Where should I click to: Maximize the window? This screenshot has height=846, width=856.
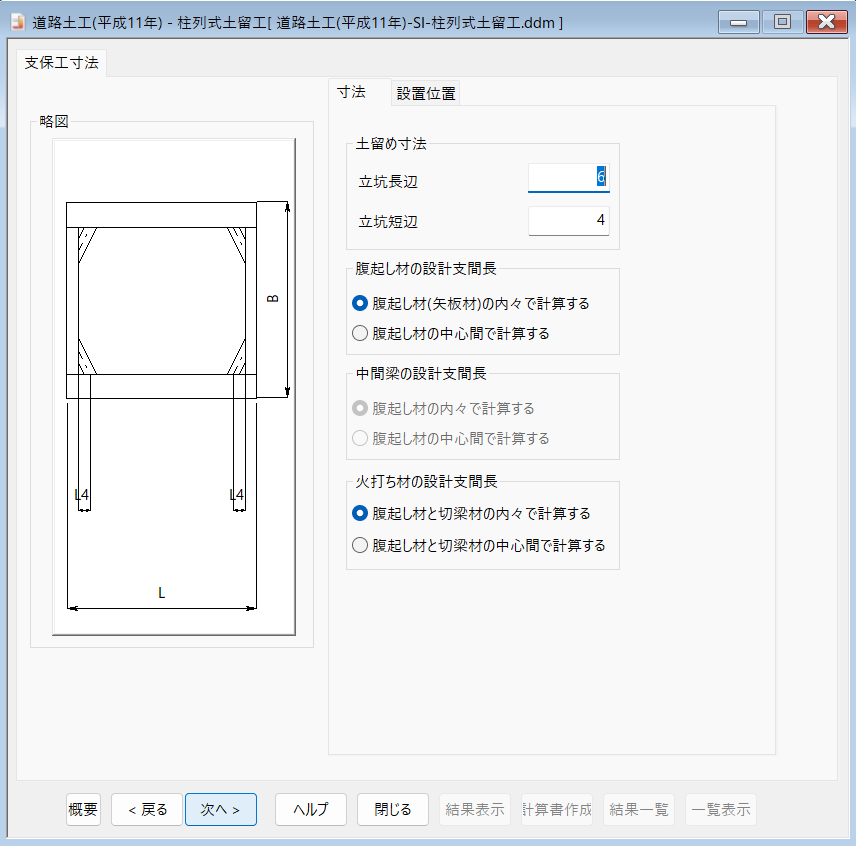point(782,22)
